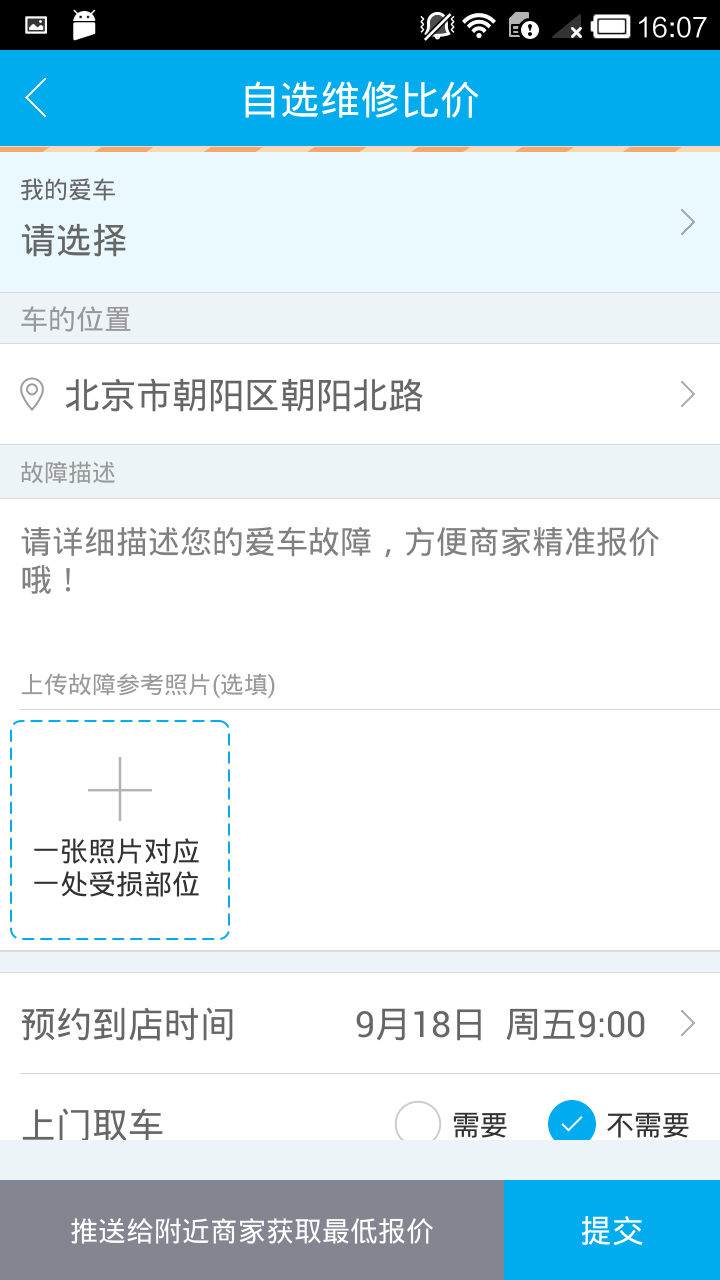Image resolution: width=720 pixels, height=1280 pixels.
Task: Tap 推送给附近商家获取最低报价 banner
Action: (252, 1230)
